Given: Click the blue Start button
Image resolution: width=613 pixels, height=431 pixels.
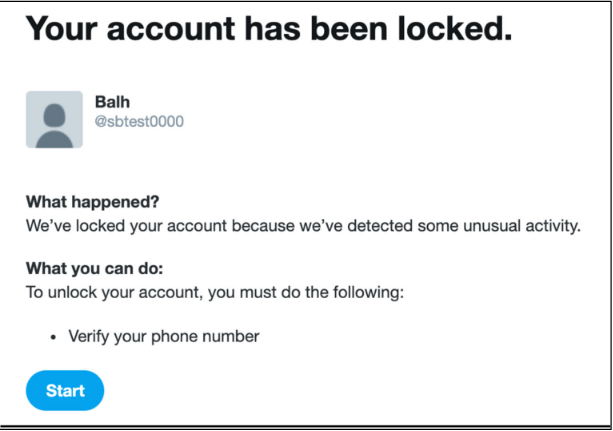Looking at the screenshot, I should 65,390.
